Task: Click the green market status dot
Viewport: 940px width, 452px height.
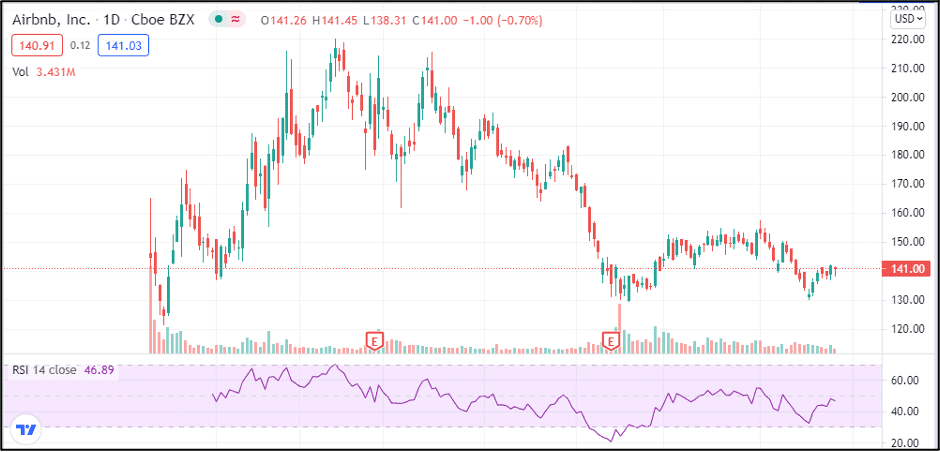Action: click(x=218, y=20)
